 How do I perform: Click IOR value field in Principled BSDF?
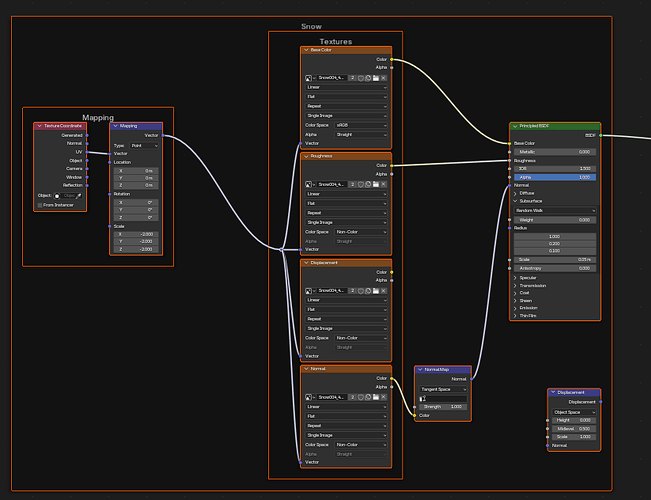pyautogui.click(x=555, y=169)
